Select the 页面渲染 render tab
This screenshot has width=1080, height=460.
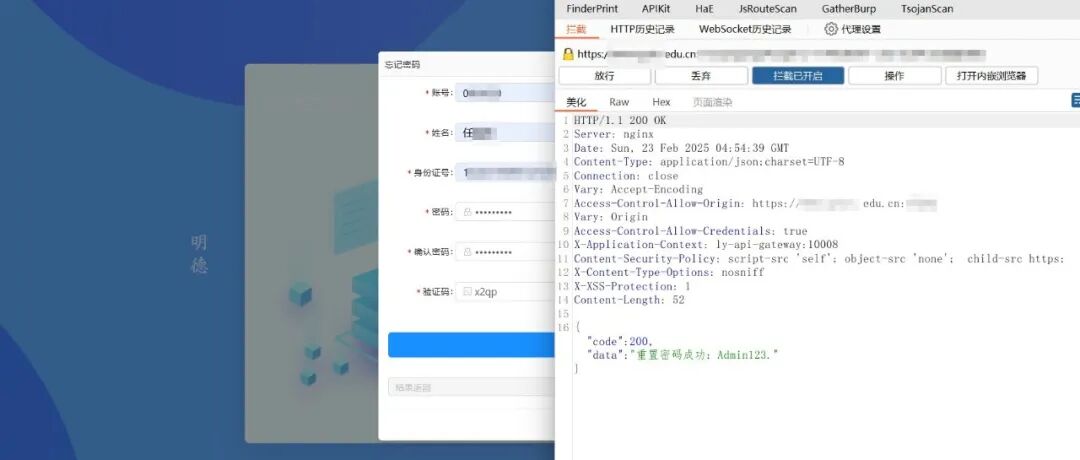(712, 102)
